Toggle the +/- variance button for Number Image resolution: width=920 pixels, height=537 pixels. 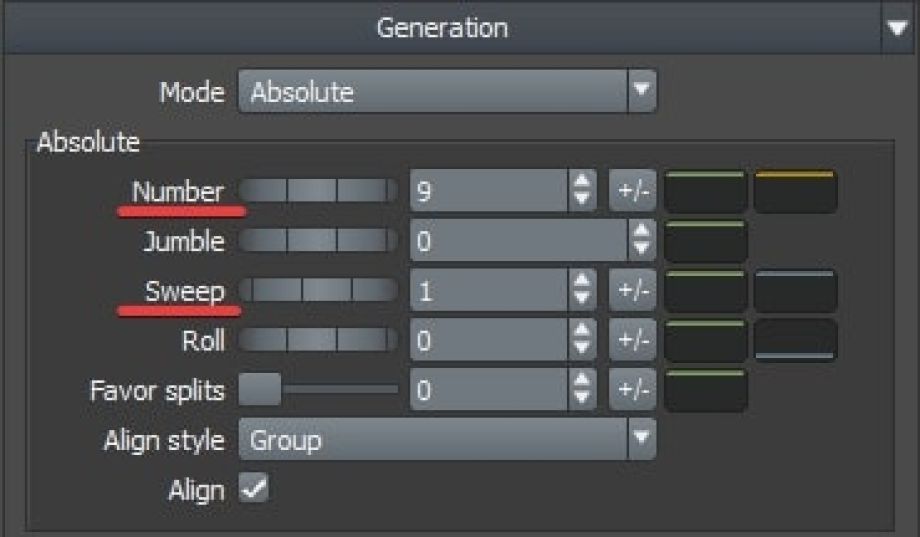click(632, 191)
